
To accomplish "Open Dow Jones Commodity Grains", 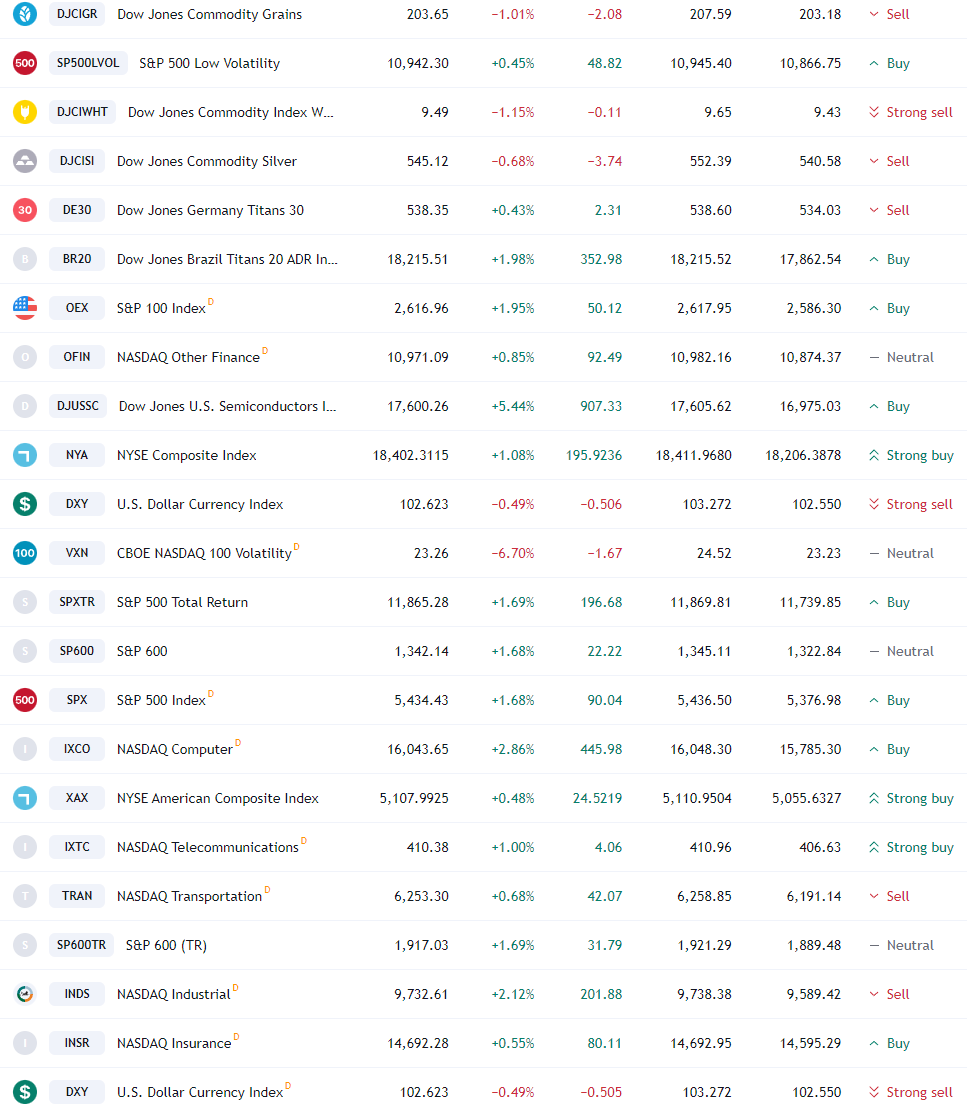I will 209,14.
